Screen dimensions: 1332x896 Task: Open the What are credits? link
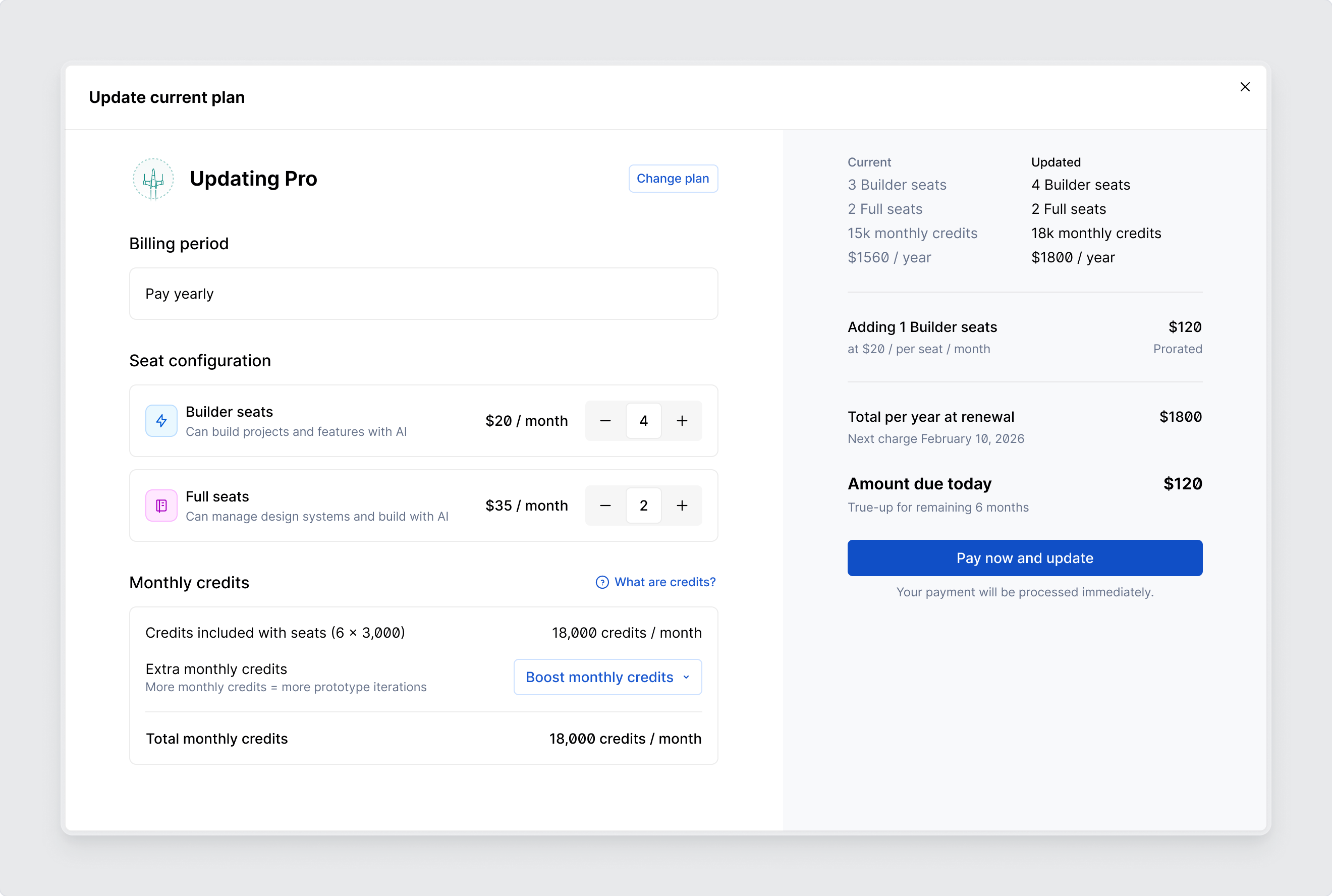[x=664, y=582]
